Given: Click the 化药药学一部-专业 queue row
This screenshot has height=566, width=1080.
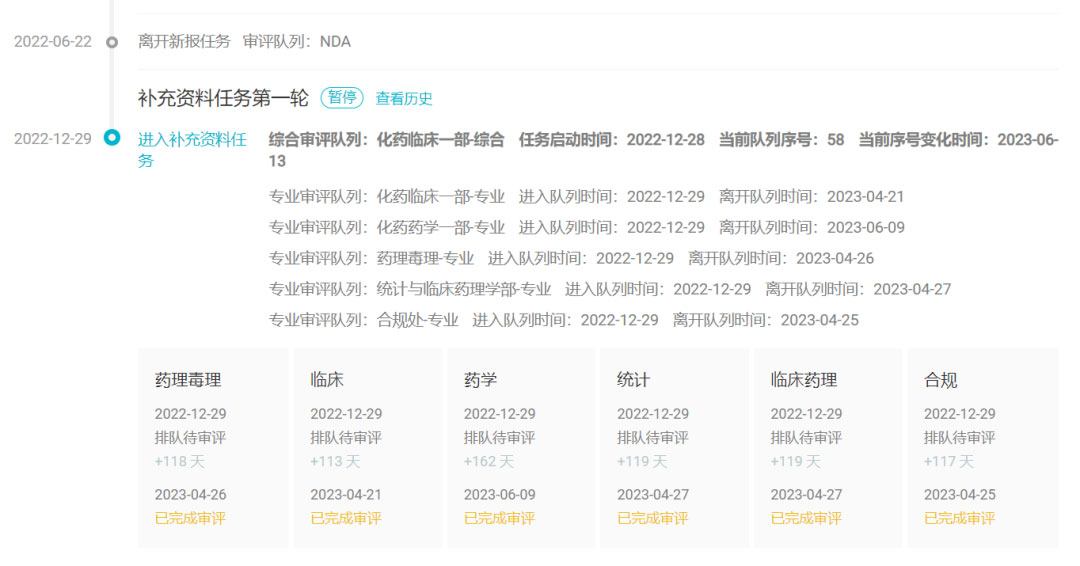Looking at the screenshot, I should (586, 227).
